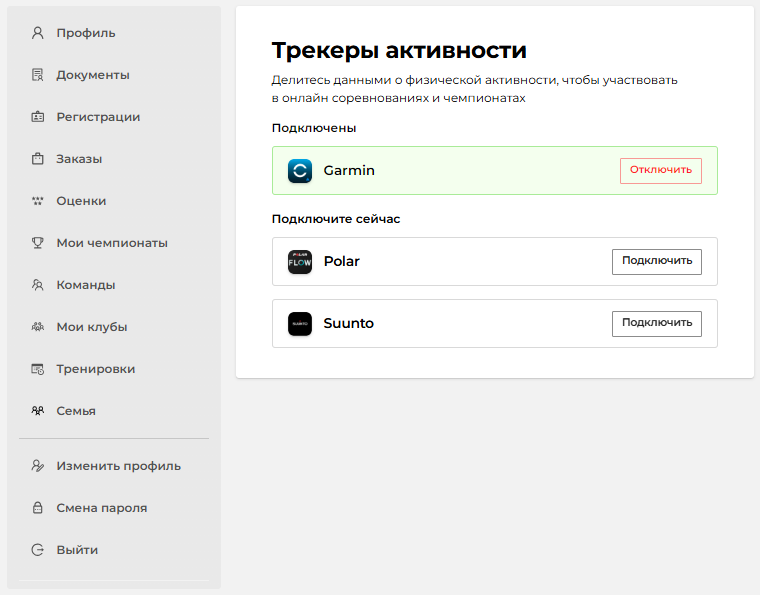
Task: Click the Мои клубы group icon
Action: [x=37, y=327]
